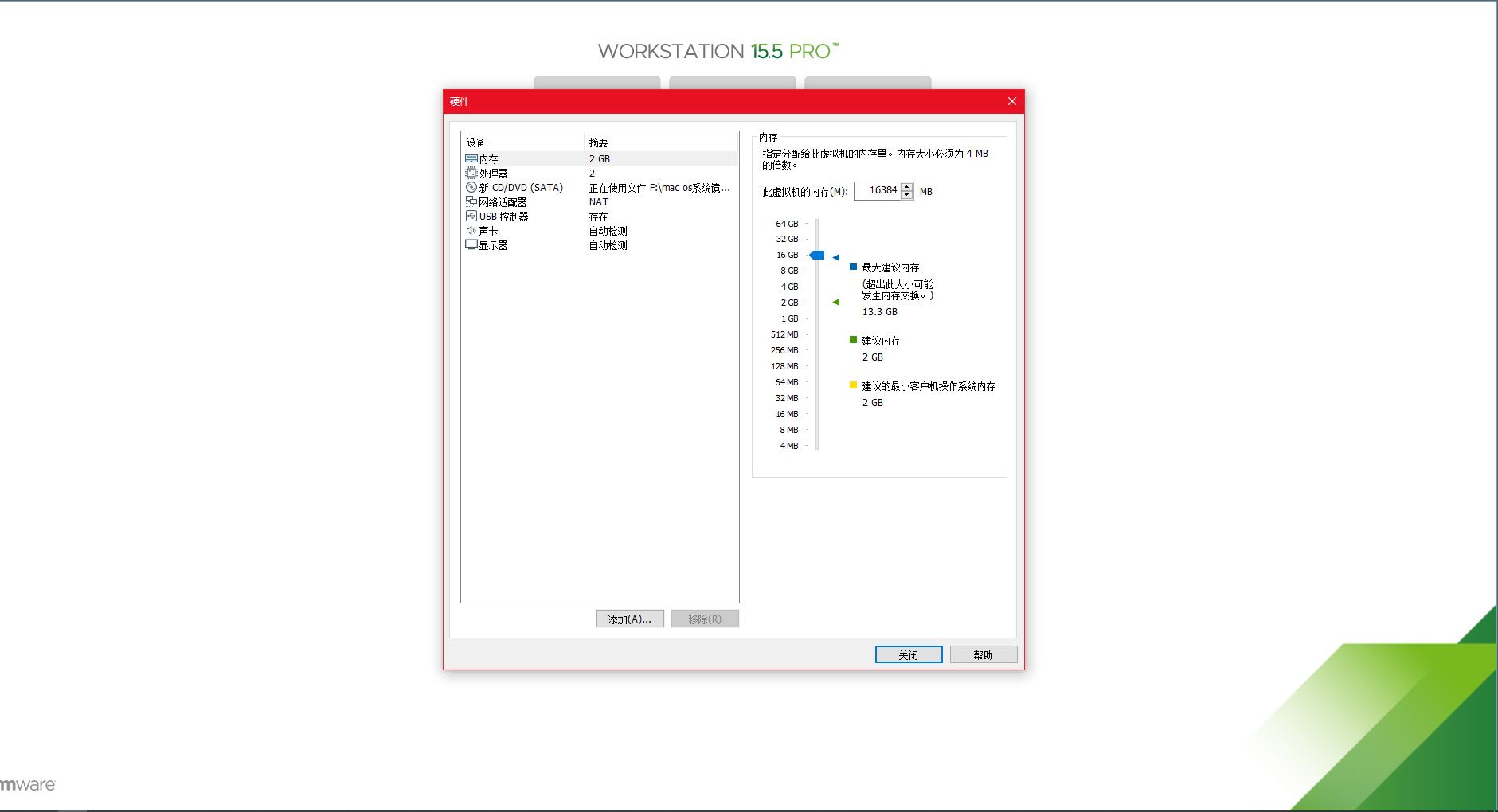Click the 512 MB slider tick label
The image size is (1498, 812).
click(x=784, y=334)
